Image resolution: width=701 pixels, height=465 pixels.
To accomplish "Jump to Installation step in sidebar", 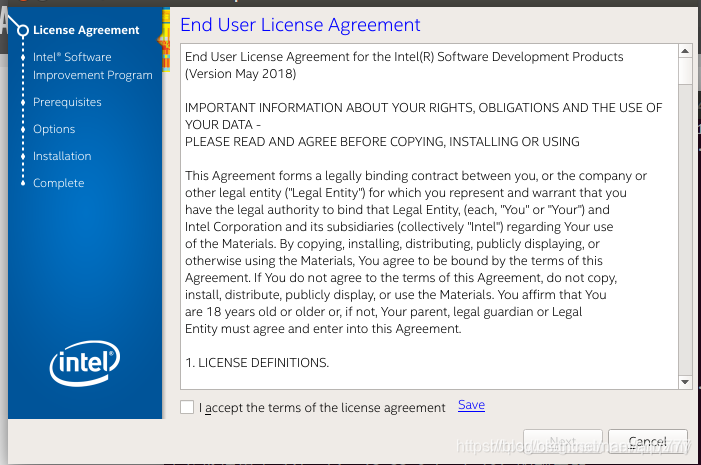I will click(x=62, y=156).
